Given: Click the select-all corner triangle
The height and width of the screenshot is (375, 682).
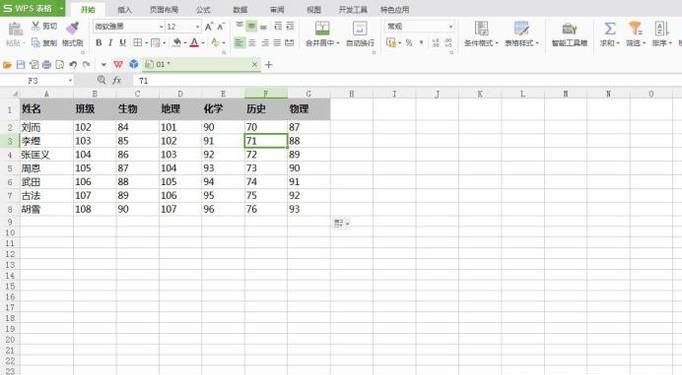Looking at the screenshot, I should coord(15,94).
